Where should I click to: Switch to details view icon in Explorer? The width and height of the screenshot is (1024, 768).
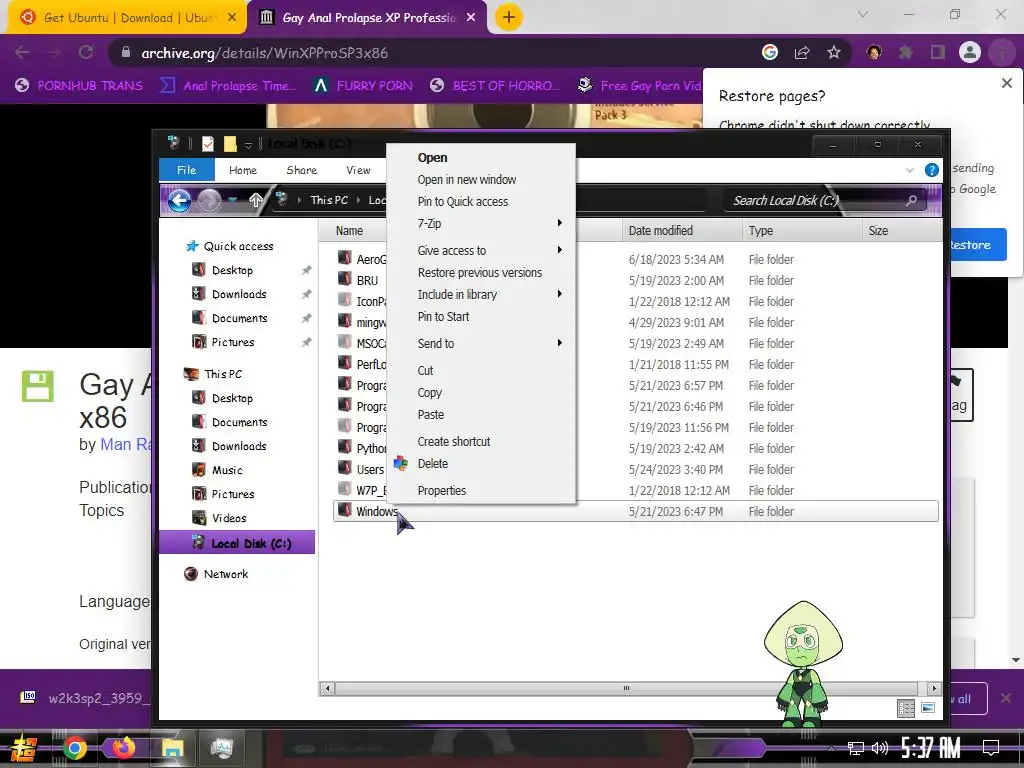(x=905, y=708)
